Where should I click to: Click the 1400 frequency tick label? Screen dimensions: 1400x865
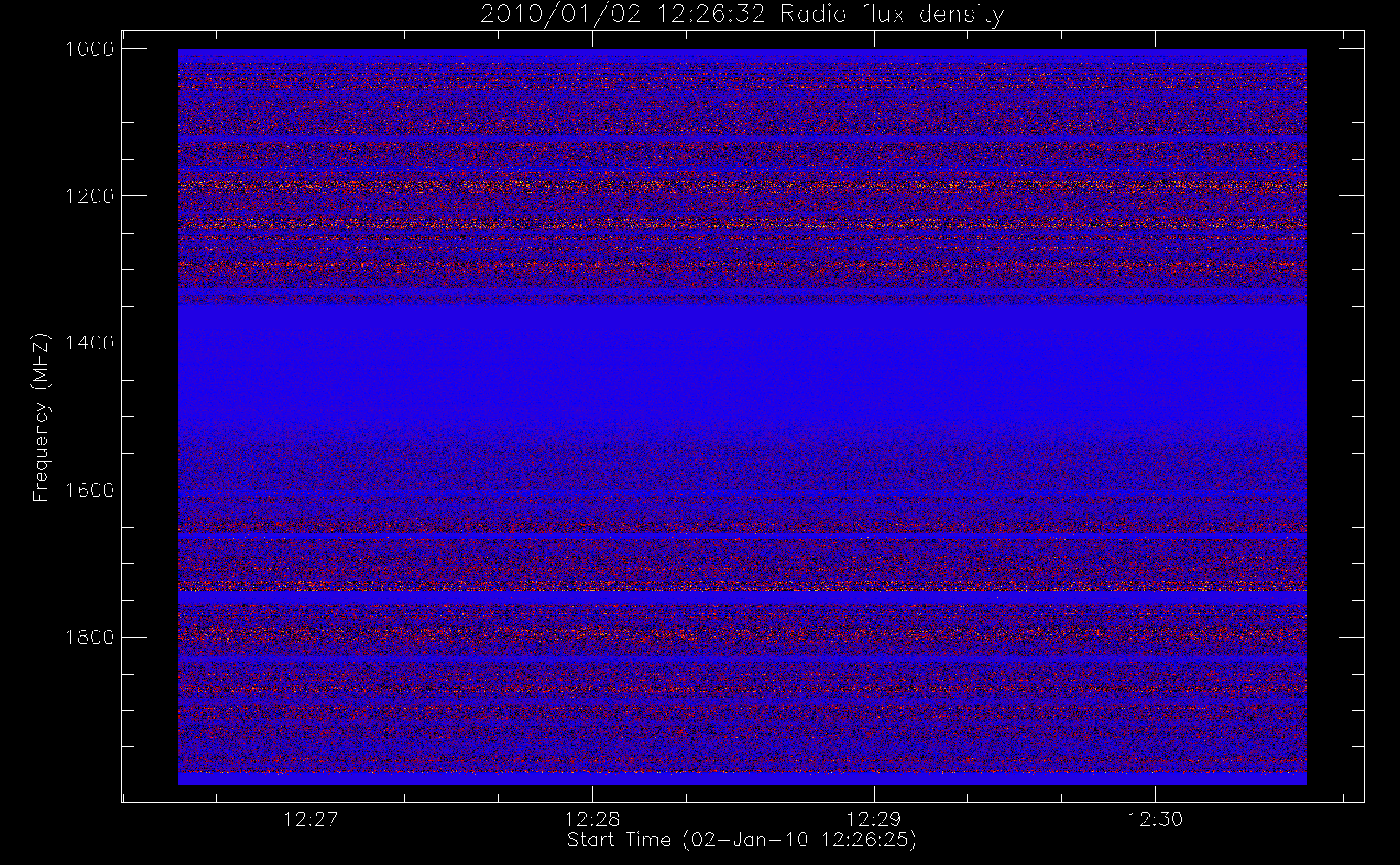[x=90, y=343]
